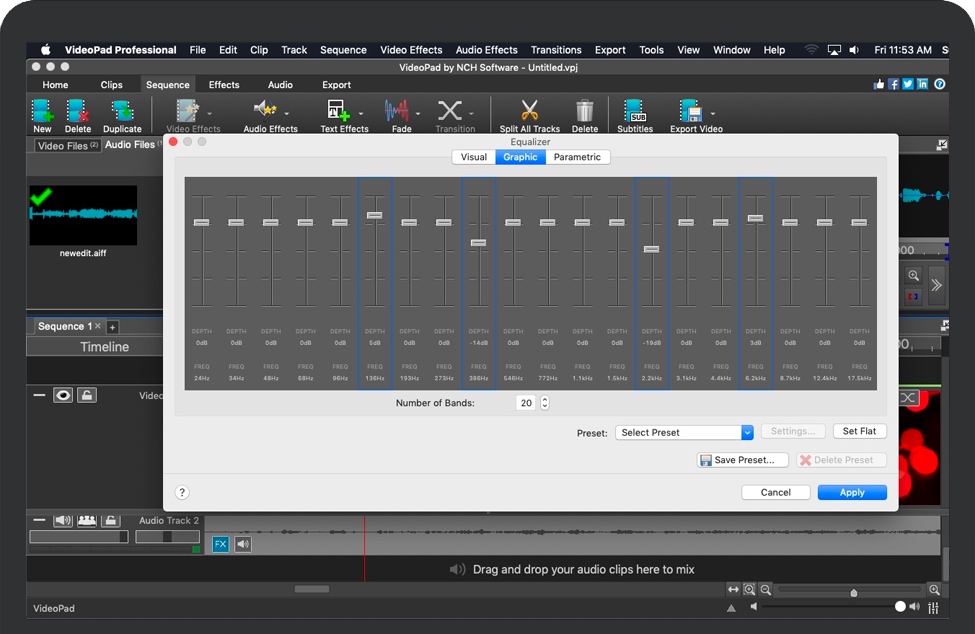The image size is (975, 634).
Task: Open the Select Preset dropdown
Action: 683,432
